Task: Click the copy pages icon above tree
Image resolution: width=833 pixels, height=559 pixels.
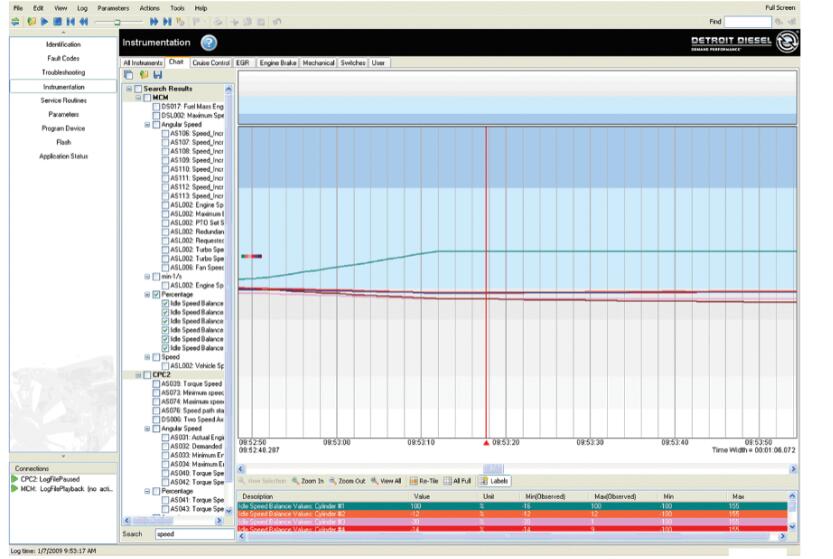Action: point(128,75)
